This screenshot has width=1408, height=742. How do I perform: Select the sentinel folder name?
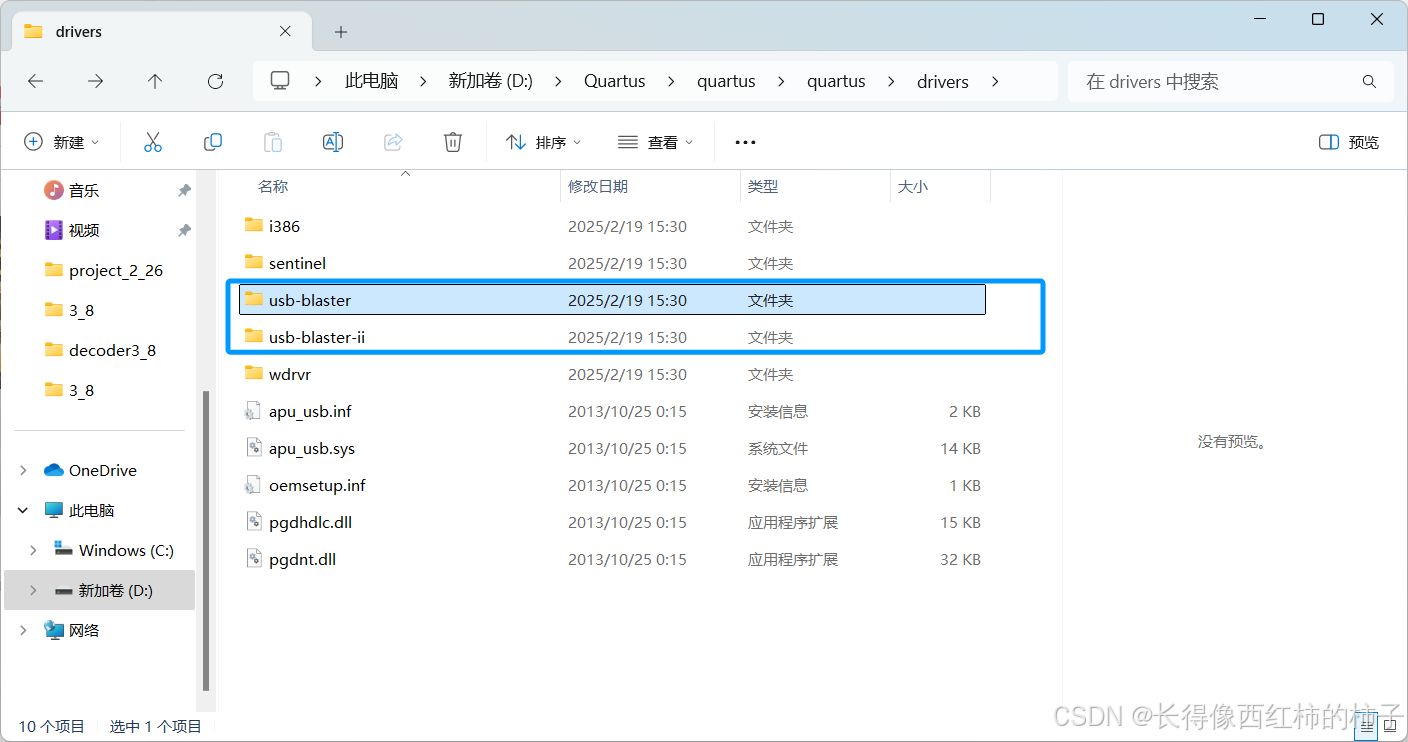(x=297, y=263)
